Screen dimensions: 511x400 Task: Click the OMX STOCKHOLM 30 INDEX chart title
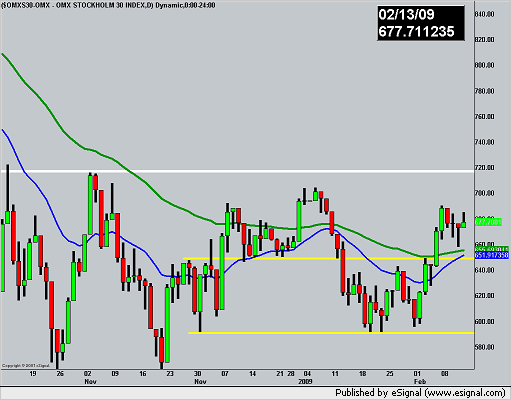[108, 5]
